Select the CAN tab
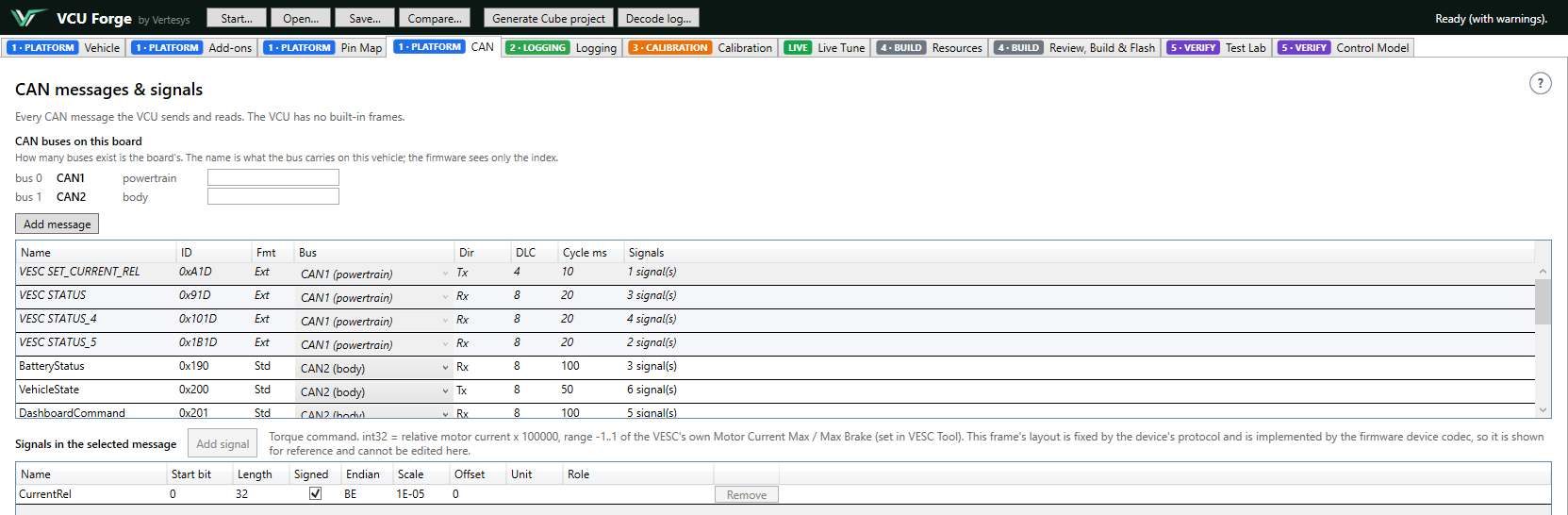This screenshot has height=515, width=1568. [444, 46]
